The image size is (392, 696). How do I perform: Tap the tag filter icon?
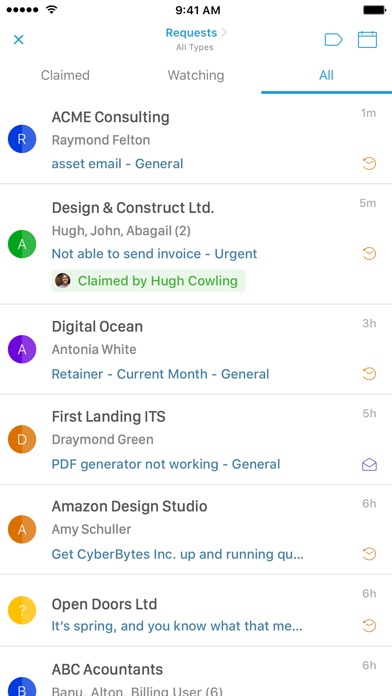333,40
